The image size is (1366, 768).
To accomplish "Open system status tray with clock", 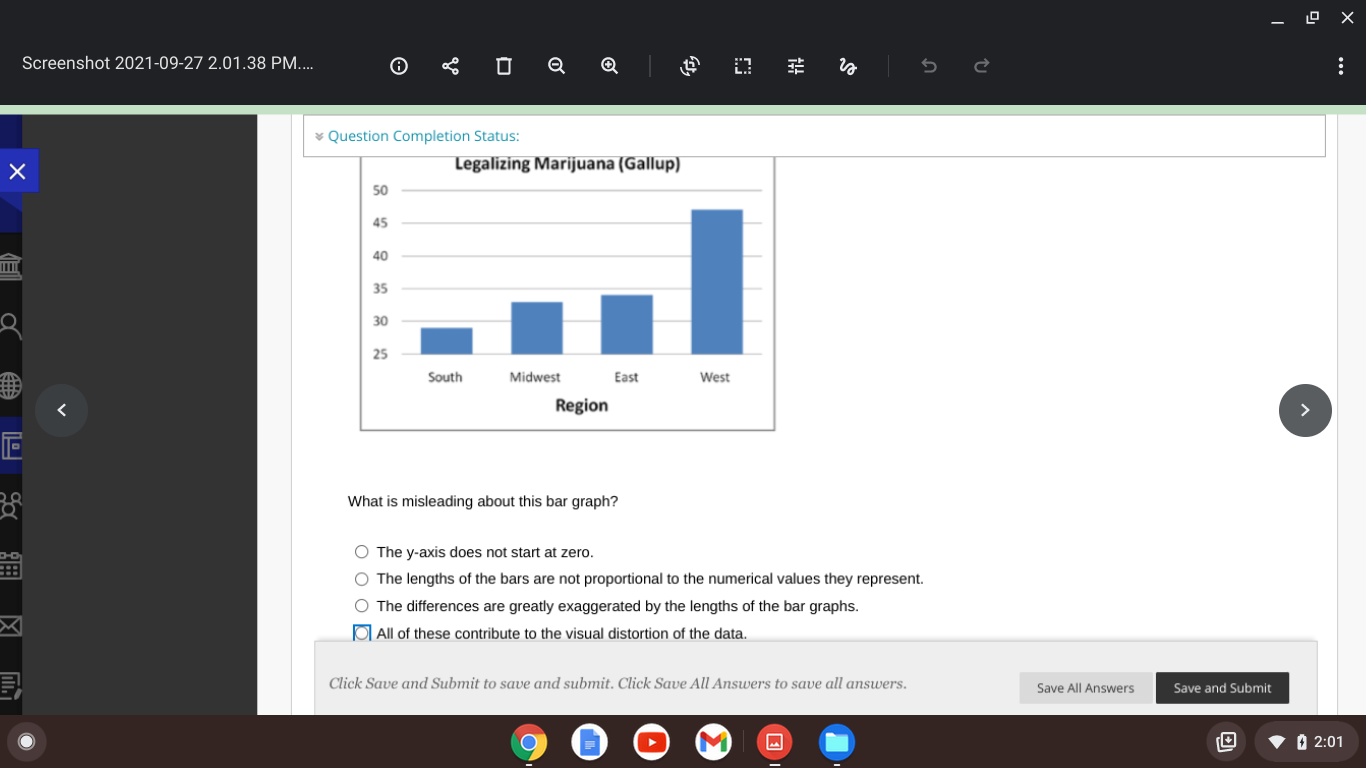I will pos(1306,742).
